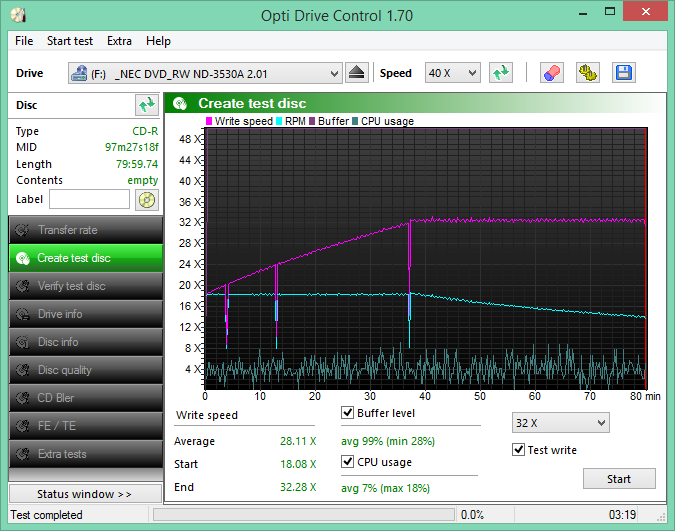Click the CD-R disc type value
The image size is (675, 531).
pos(145,131)
